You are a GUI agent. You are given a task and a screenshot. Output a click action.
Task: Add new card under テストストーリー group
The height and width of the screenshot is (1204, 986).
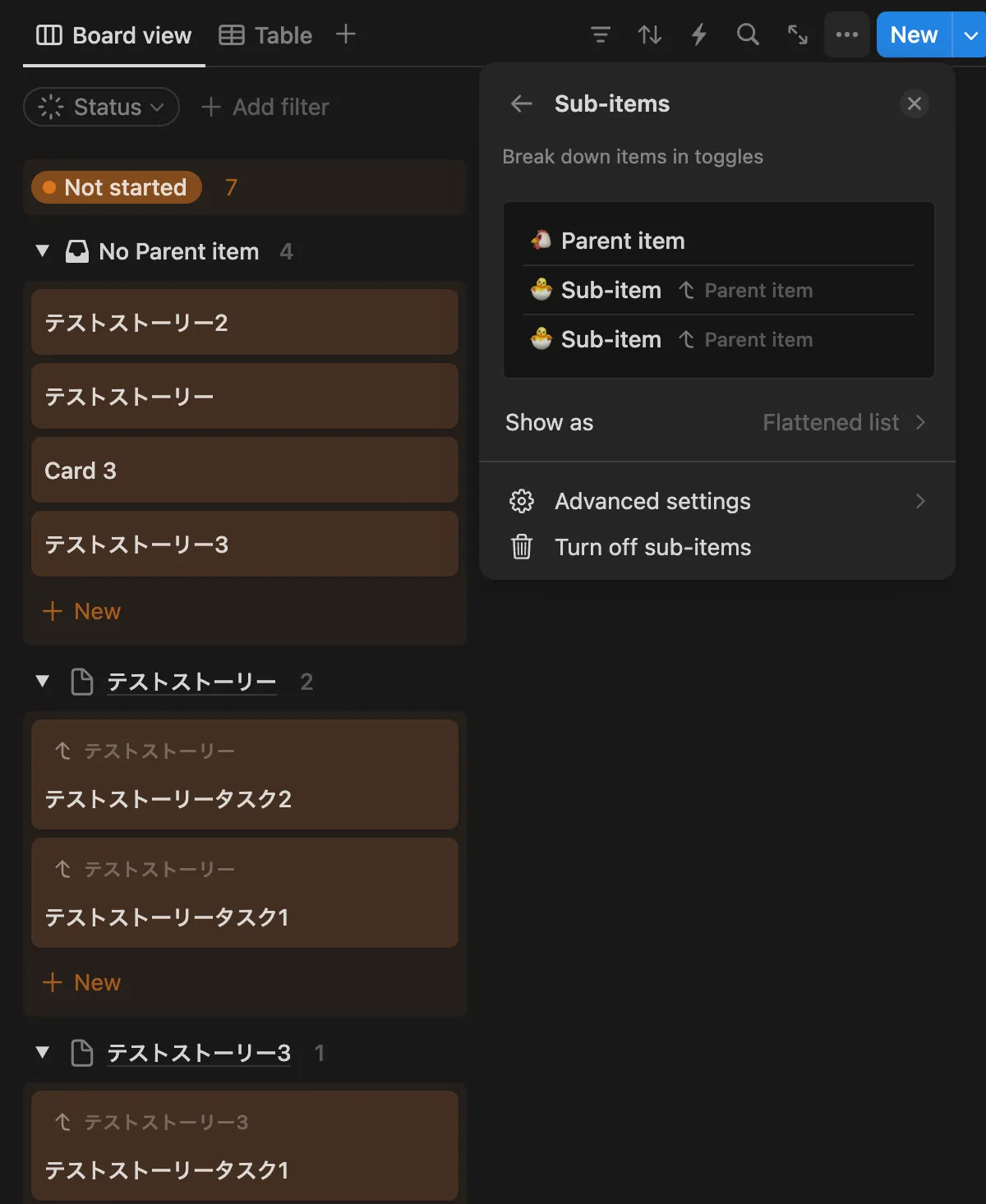pyautogui.click(x=81, y=982)
